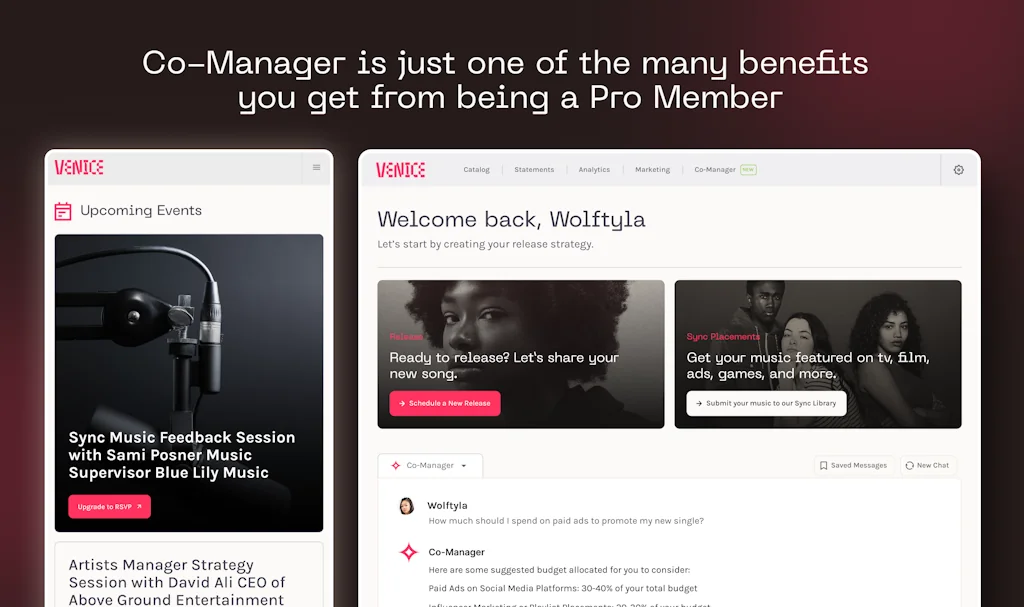Click the Venice logo in desktop header
Image resolution: width=1024 pixels, height=607 pixels.
coord(400,170)
